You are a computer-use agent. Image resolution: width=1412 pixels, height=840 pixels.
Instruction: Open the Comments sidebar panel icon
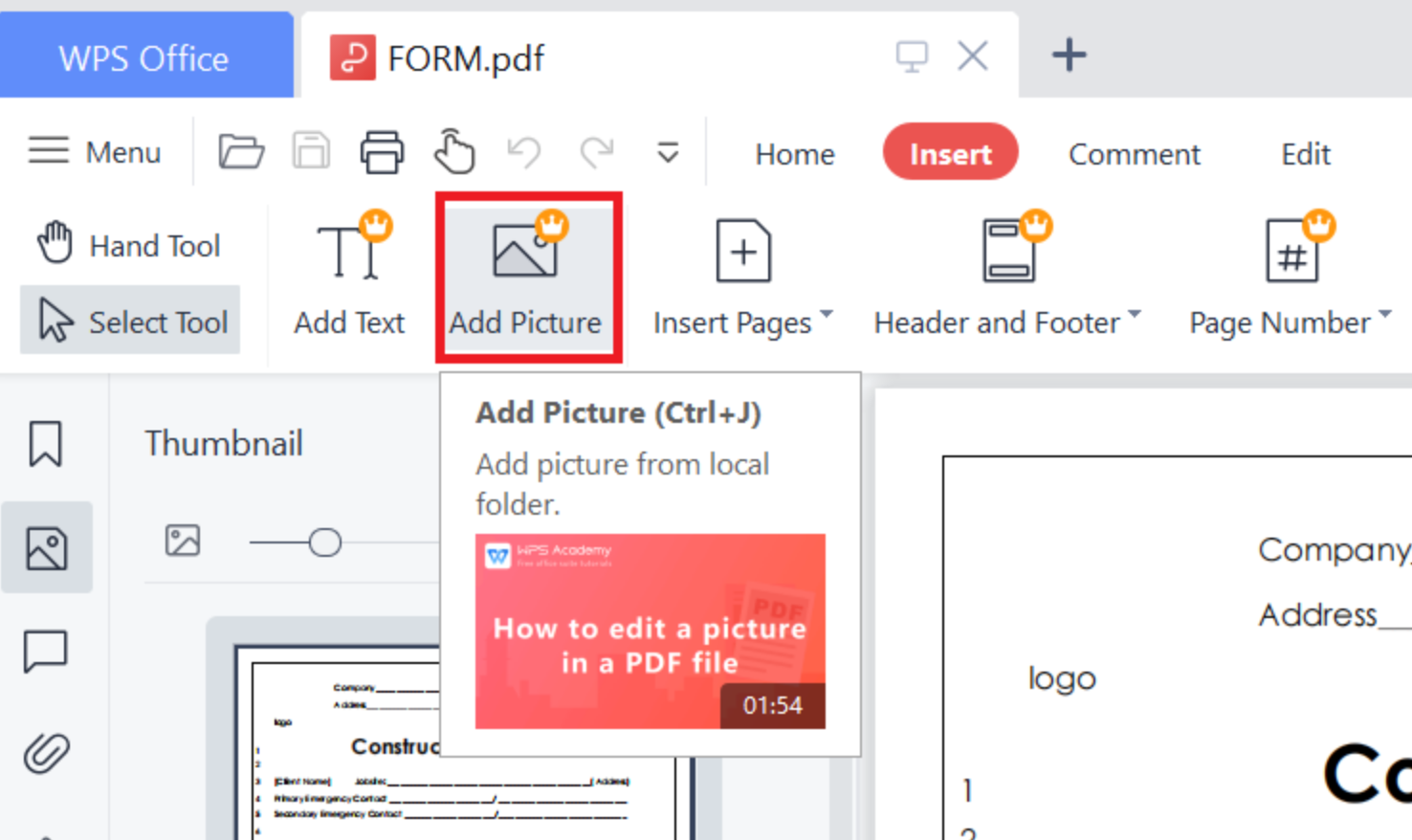tap(46, 652)
